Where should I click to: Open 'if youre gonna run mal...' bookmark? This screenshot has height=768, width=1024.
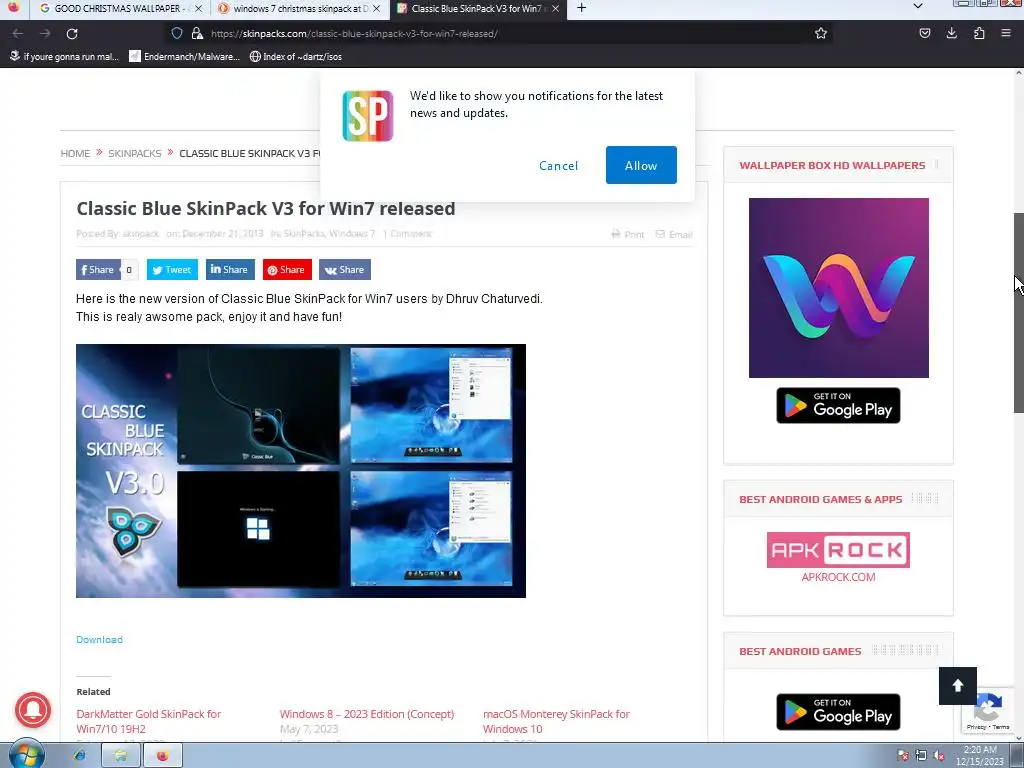64,57
